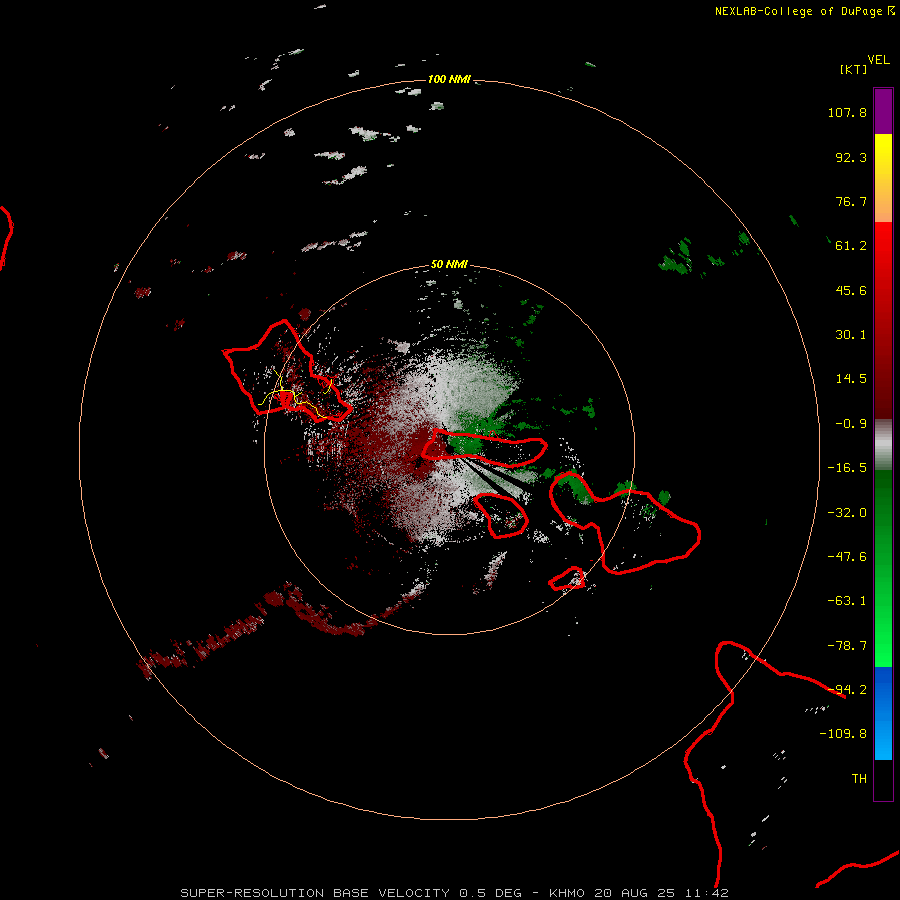Click the 100 NMI range ring label
The width and height of the screenshot is (900, 900).
pyautogui.click(x=449, y=79)
